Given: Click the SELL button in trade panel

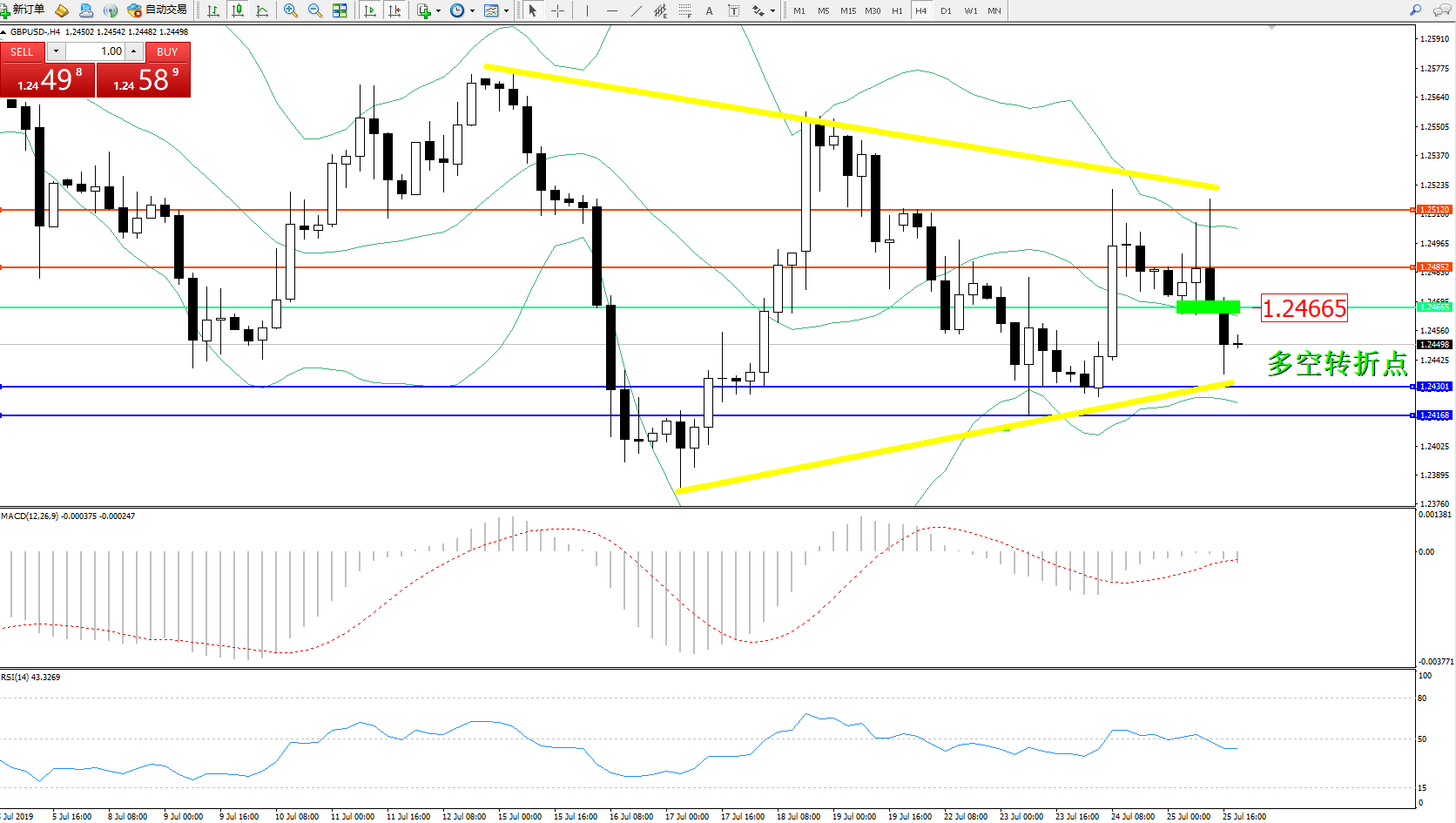Looking at the screenshot, I should tap(22, 51).
